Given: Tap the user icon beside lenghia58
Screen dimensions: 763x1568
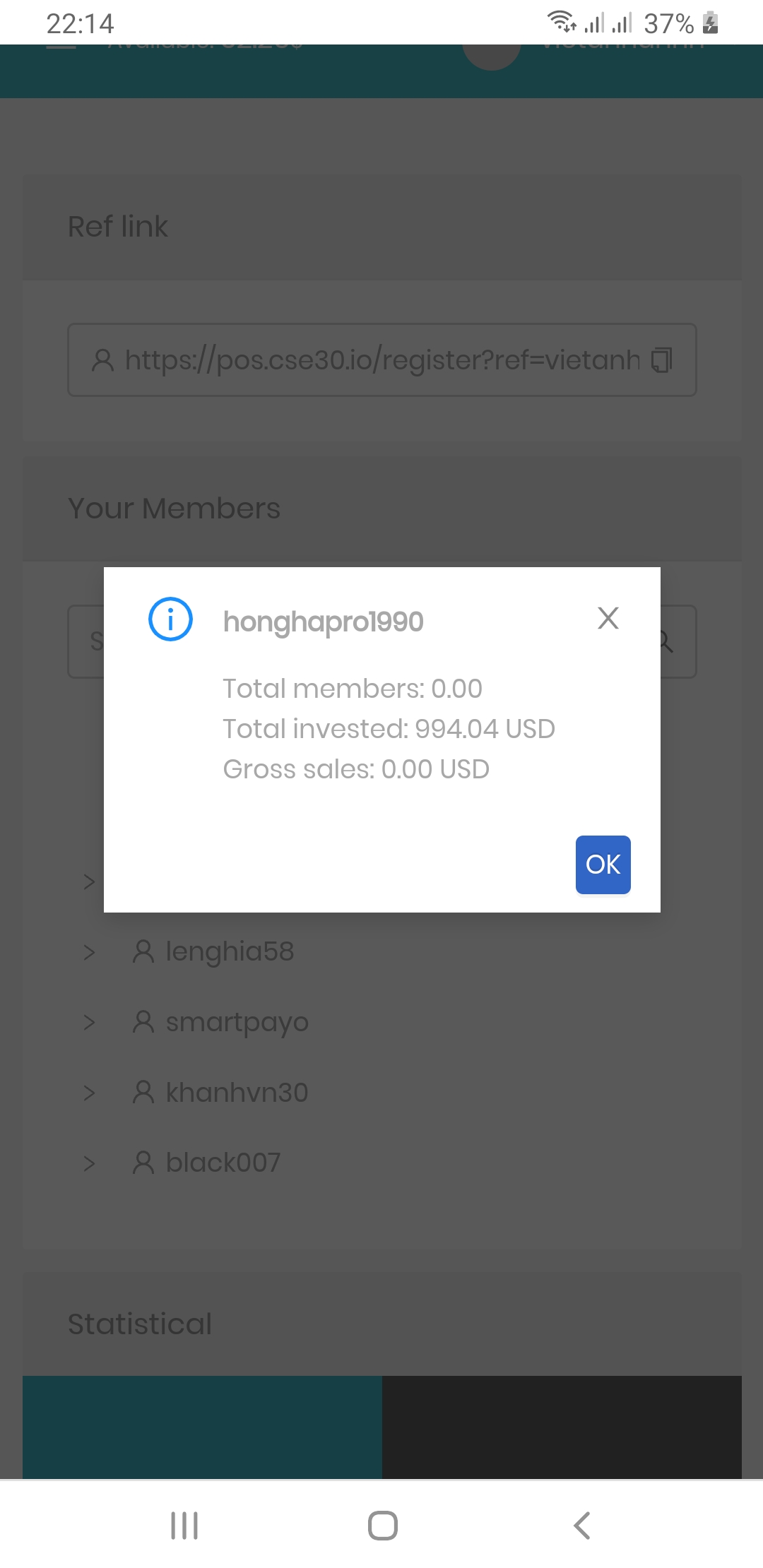Looking at the screenshot, I should pos(143,952).
